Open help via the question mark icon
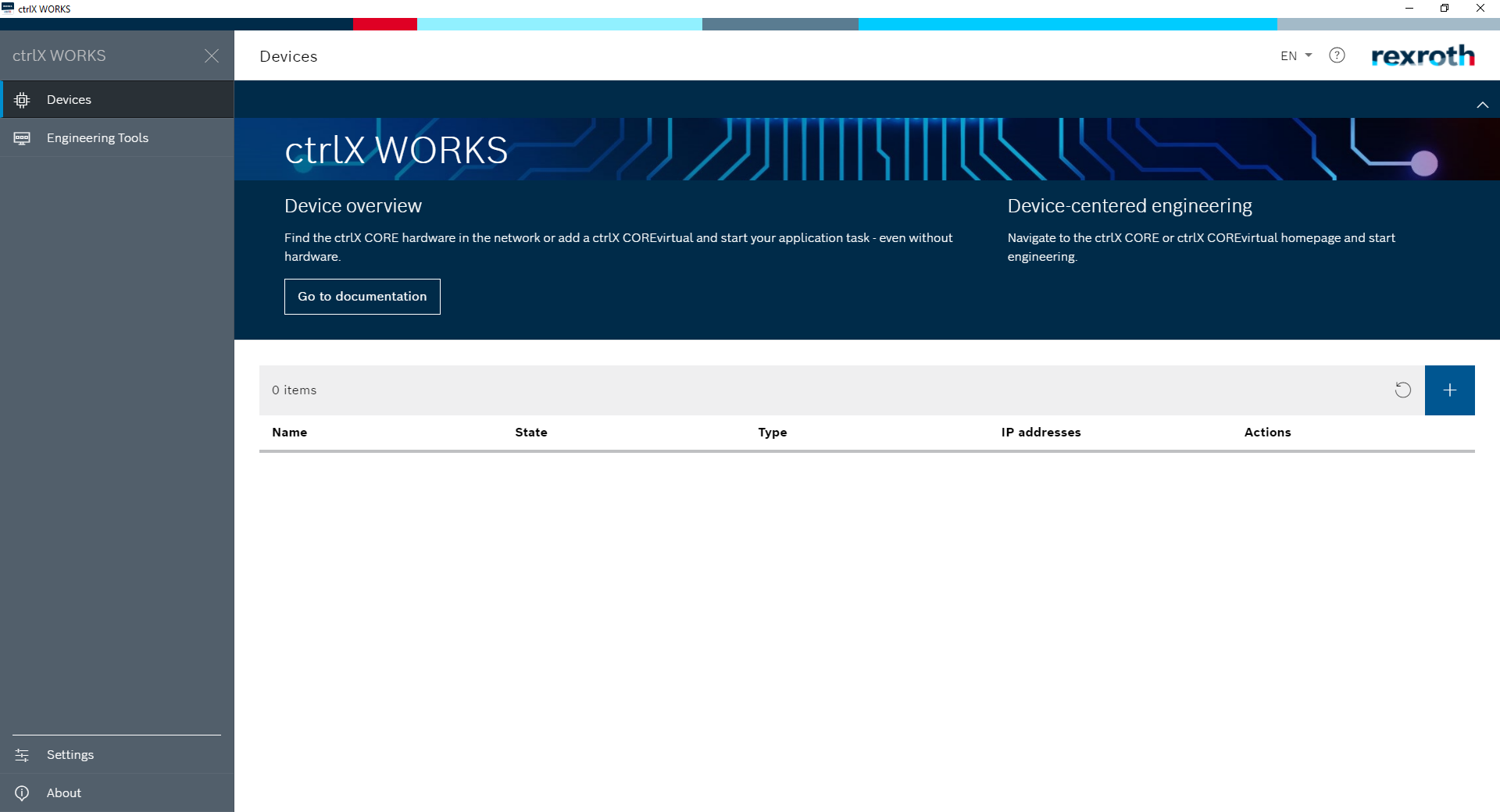Image resolution: width=1500 pixels, height=812 pixels. (x=1337, y=55)
